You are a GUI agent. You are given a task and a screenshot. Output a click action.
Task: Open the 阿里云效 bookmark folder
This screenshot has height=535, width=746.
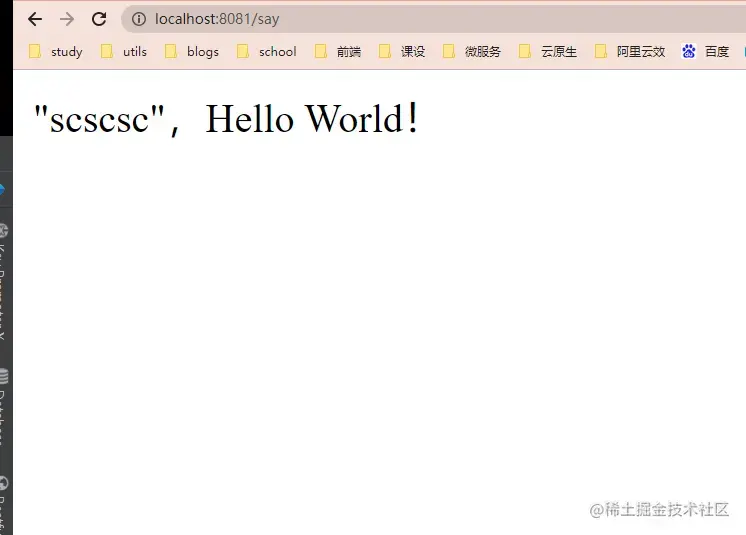tap(630, 51)
